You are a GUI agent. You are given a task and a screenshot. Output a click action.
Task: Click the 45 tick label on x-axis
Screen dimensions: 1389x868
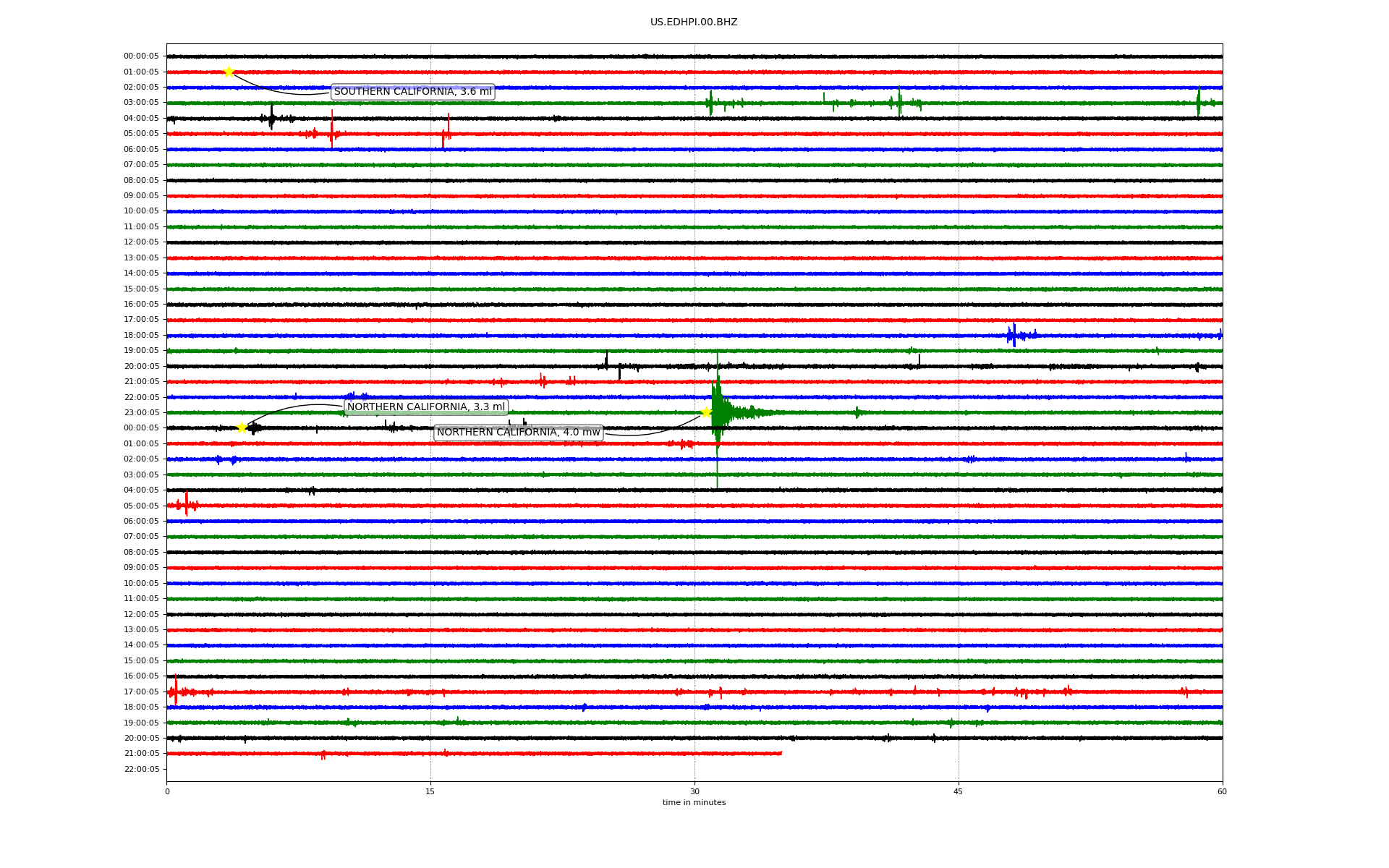coord(958,791)
